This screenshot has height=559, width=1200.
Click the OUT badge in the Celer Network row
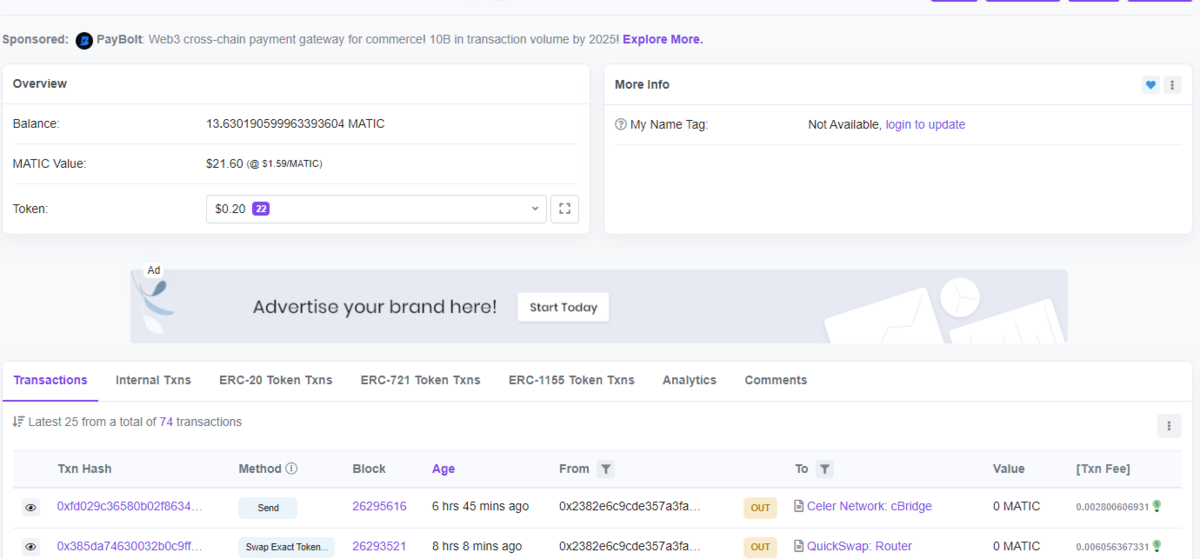760,508
